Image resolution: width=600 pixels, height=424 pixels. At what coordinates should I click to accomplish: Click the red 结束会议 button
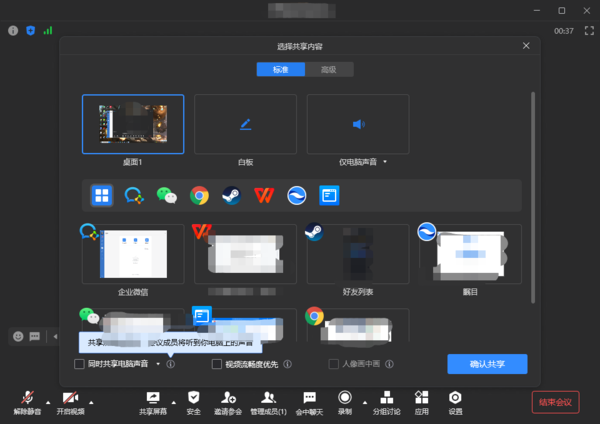554,402
